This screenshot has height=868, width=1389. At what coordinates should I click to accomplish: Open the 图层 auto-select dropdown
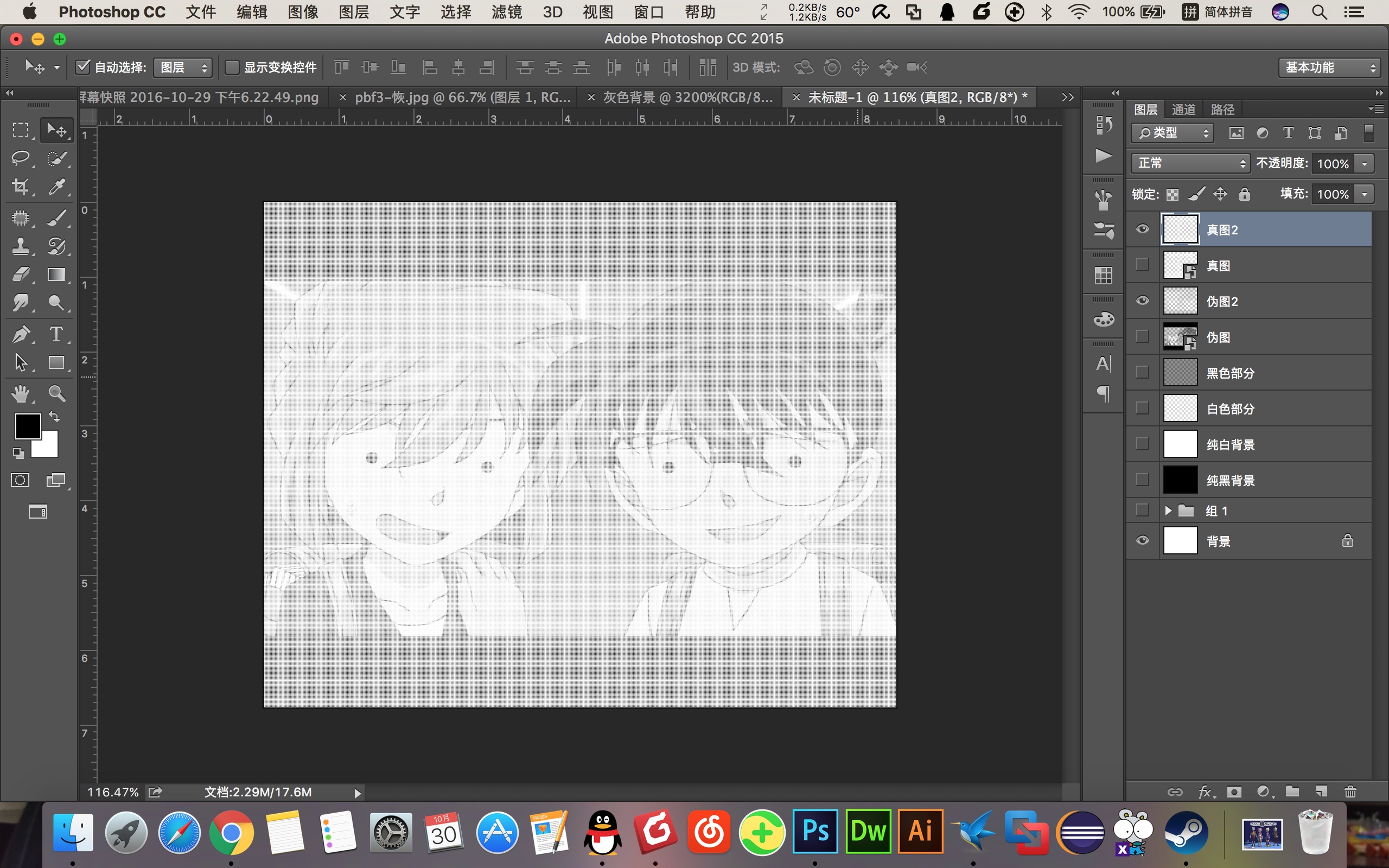point(182,67)
